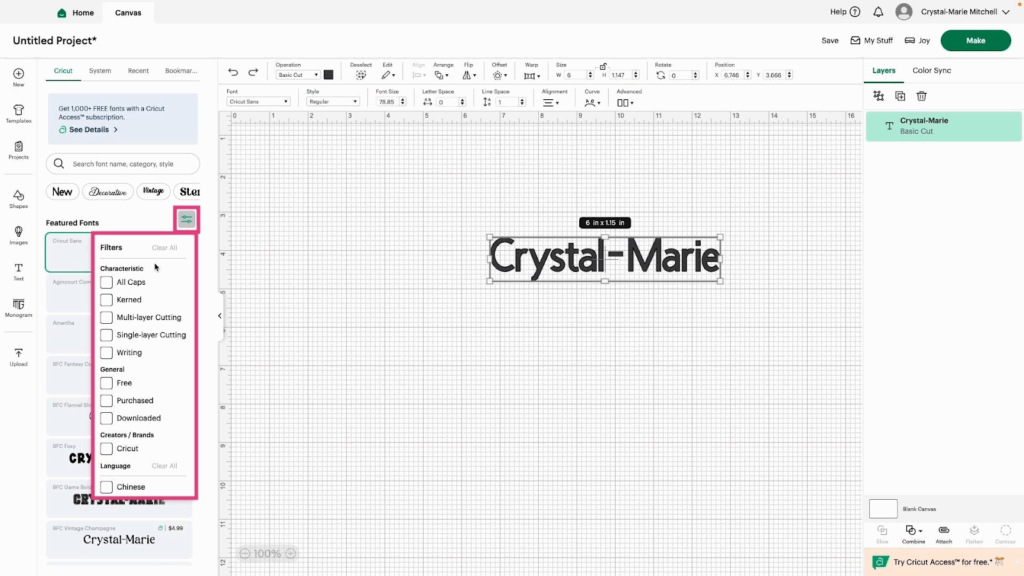Click the Group layers icon

[878, 96]
